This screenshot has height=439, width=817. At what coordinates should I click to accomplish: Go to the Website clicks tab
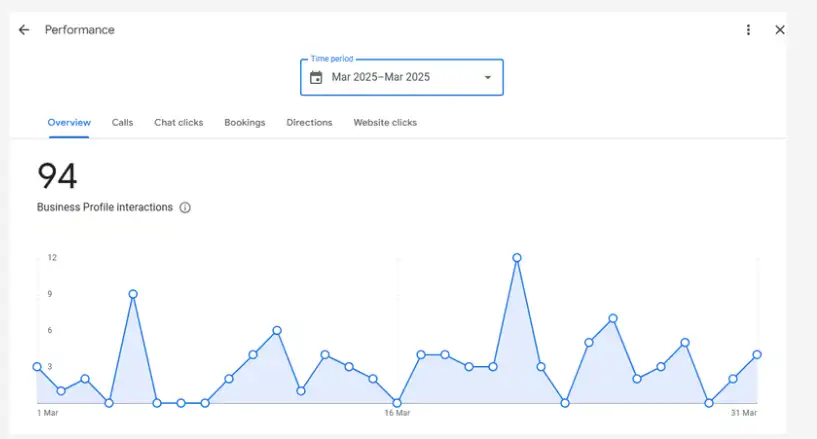point(385,123)
